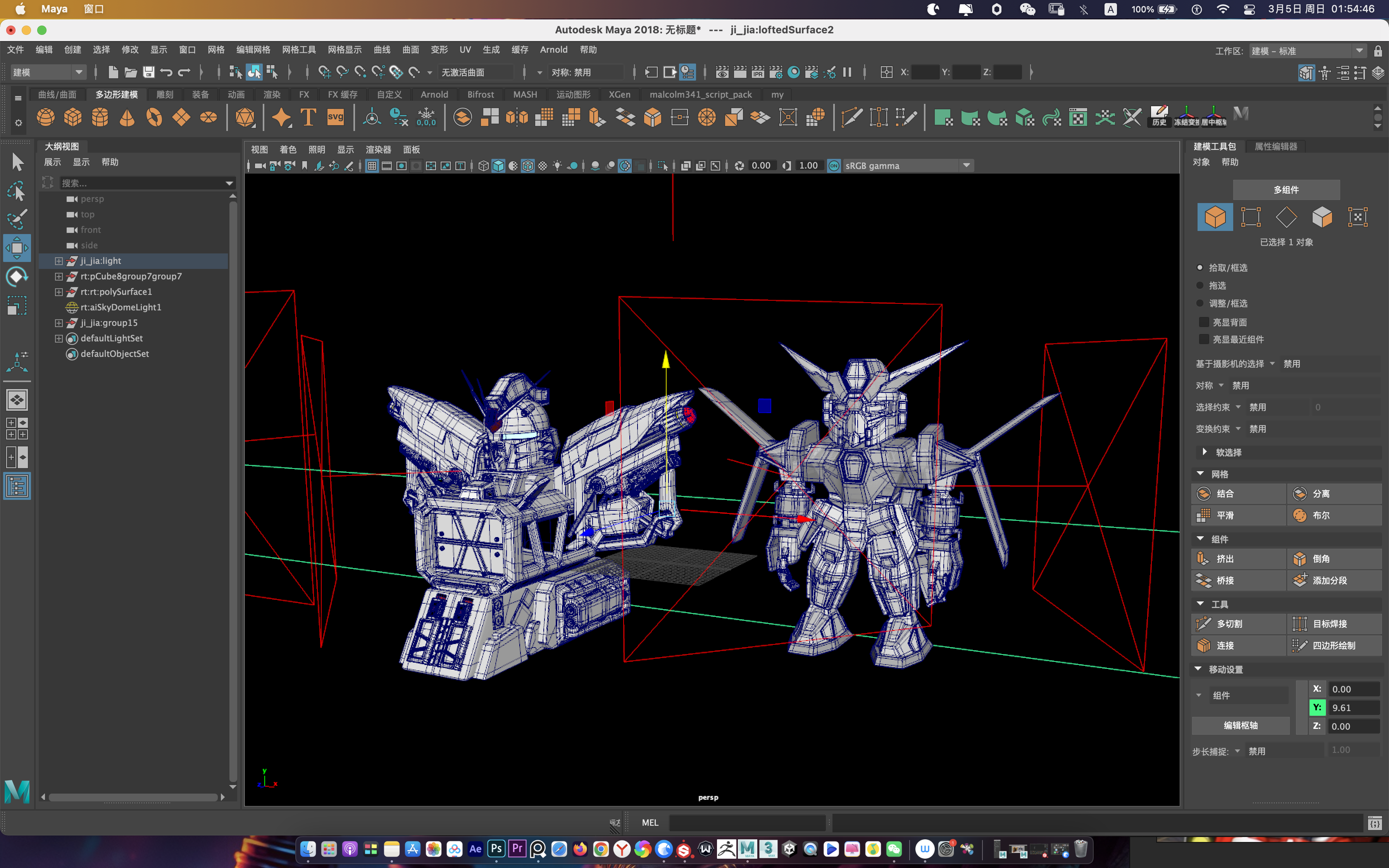Activate the Rotate tool in toolbox

pyautogui.click(x=17, y=277)
